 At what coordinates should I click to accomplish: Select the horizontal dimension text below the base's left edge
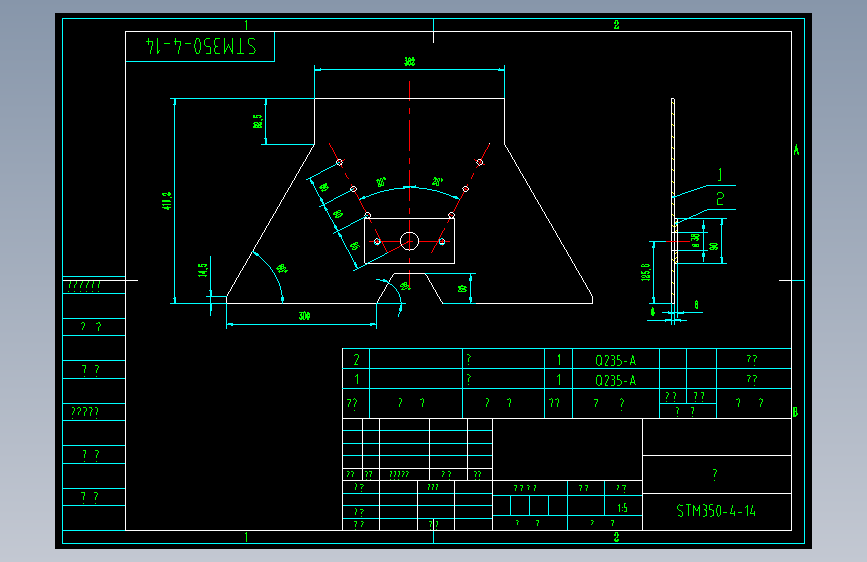point(304,316)
